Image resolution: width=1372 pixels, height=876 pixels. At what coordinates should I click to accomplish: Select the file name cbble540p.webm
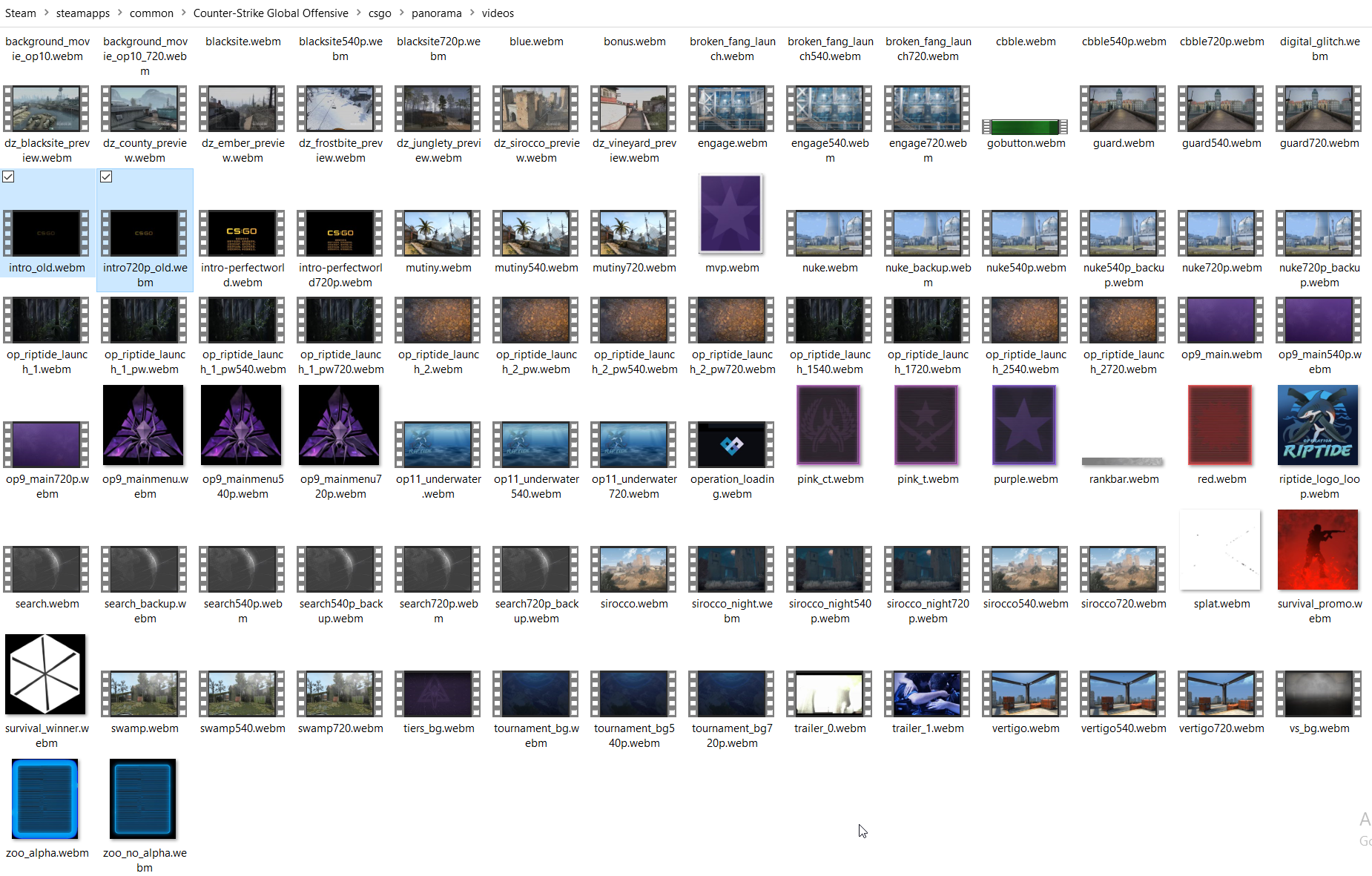click(x=1124, y=42)
